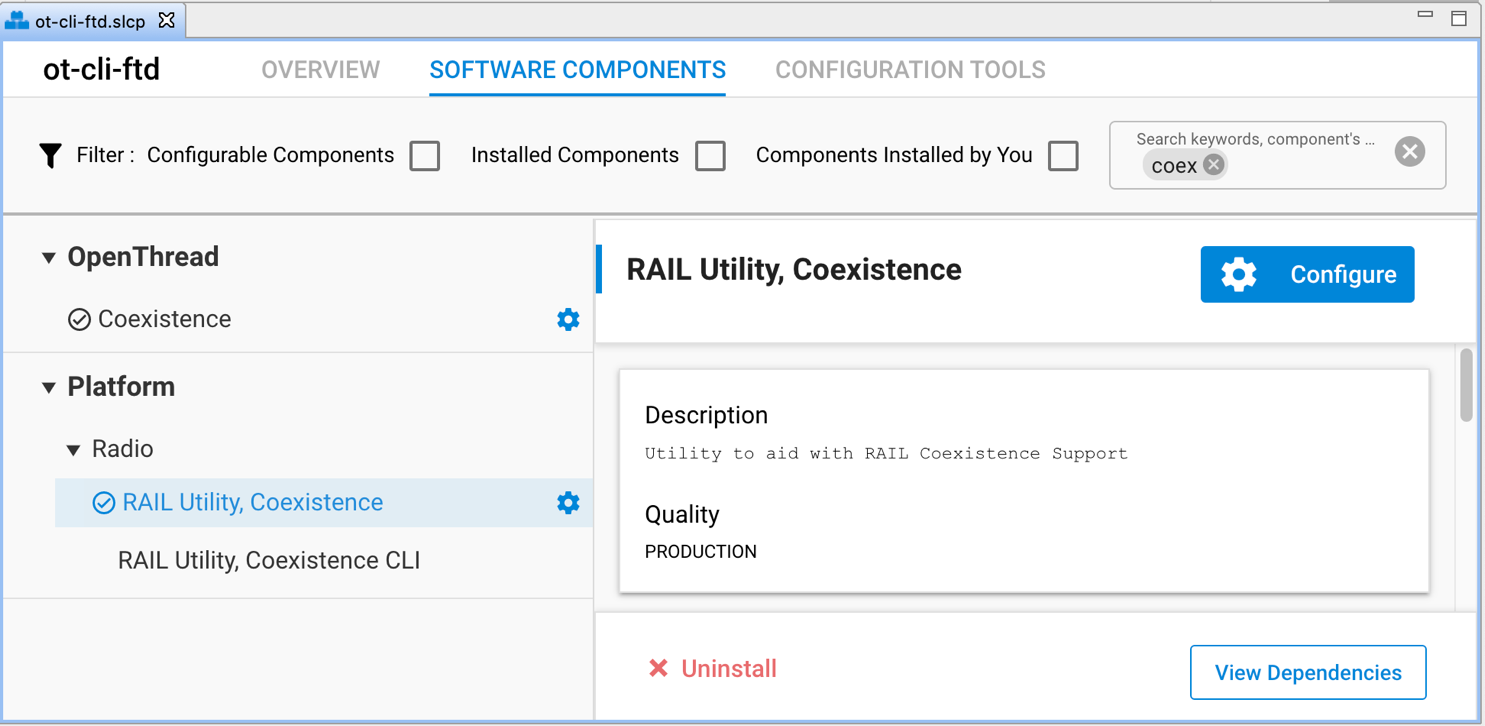Check the Installed Components filter
1485x726 pixels.
point(710,156)
